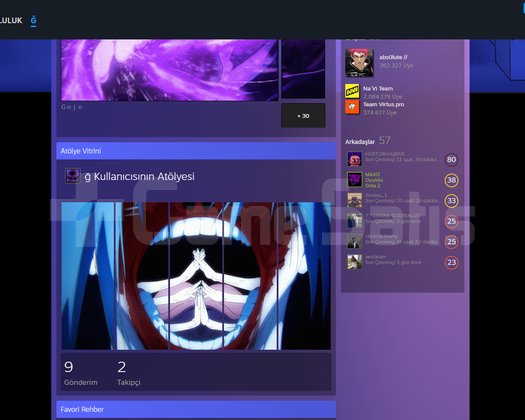Click the 2 Takipçi followers counter
525x420 pixels.
pyautogui.click(x=129, y=372)
